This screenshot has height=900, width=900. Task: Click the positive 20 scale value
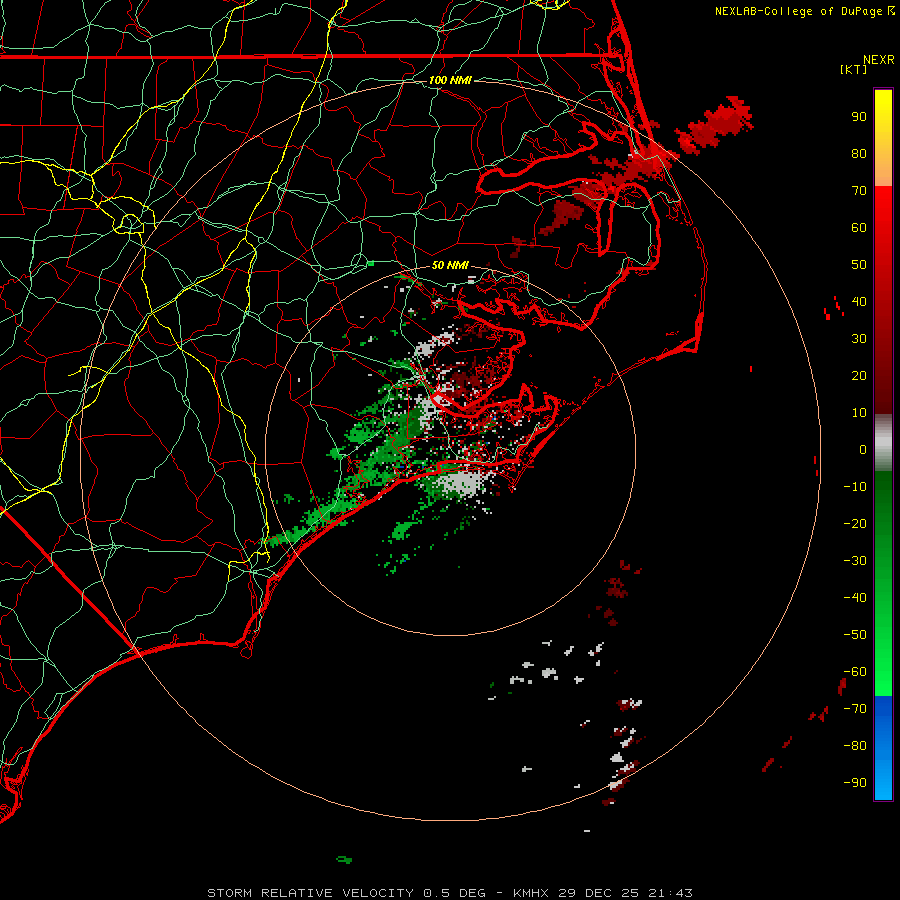click(x=859, y=375)
